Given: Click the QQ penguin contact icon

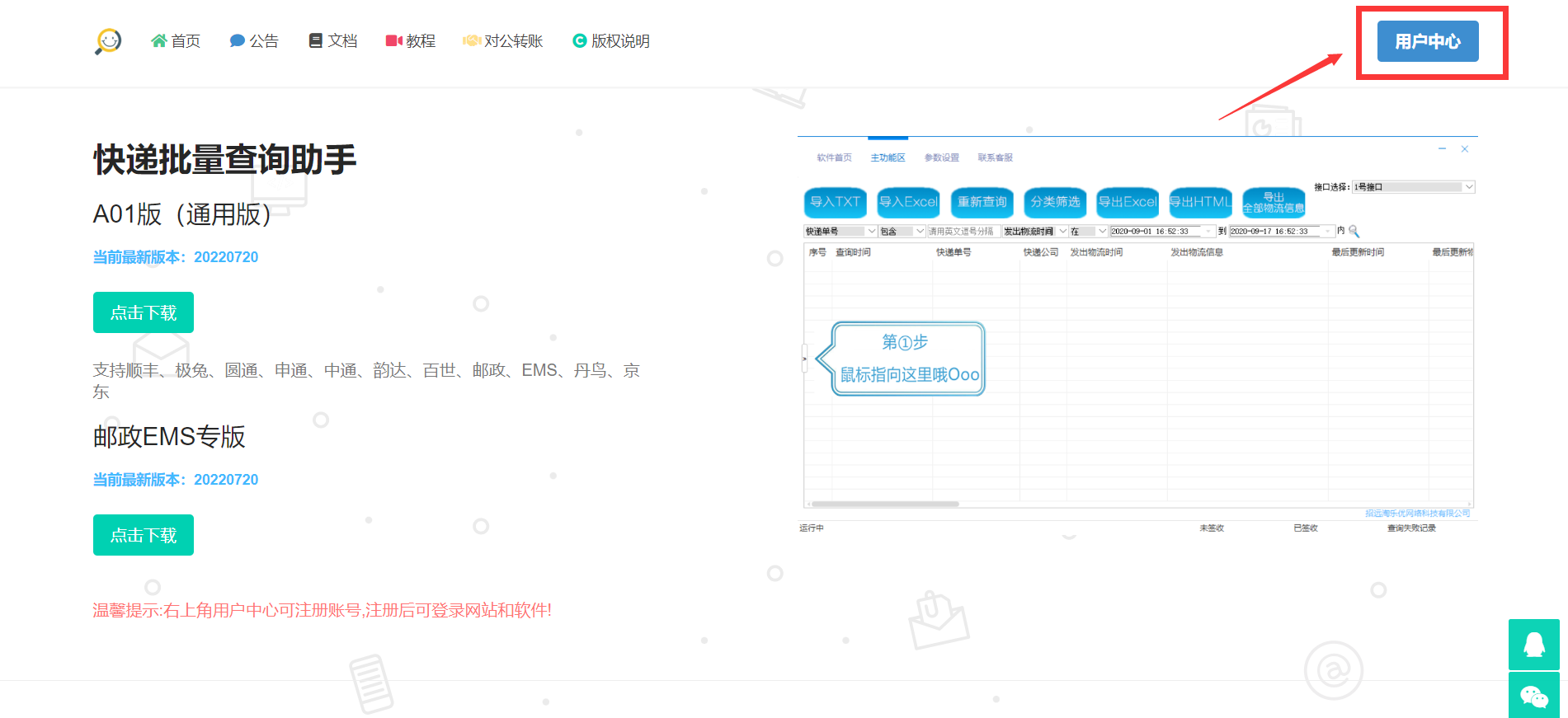Looking at the screenshot, I should point(1533,645).
